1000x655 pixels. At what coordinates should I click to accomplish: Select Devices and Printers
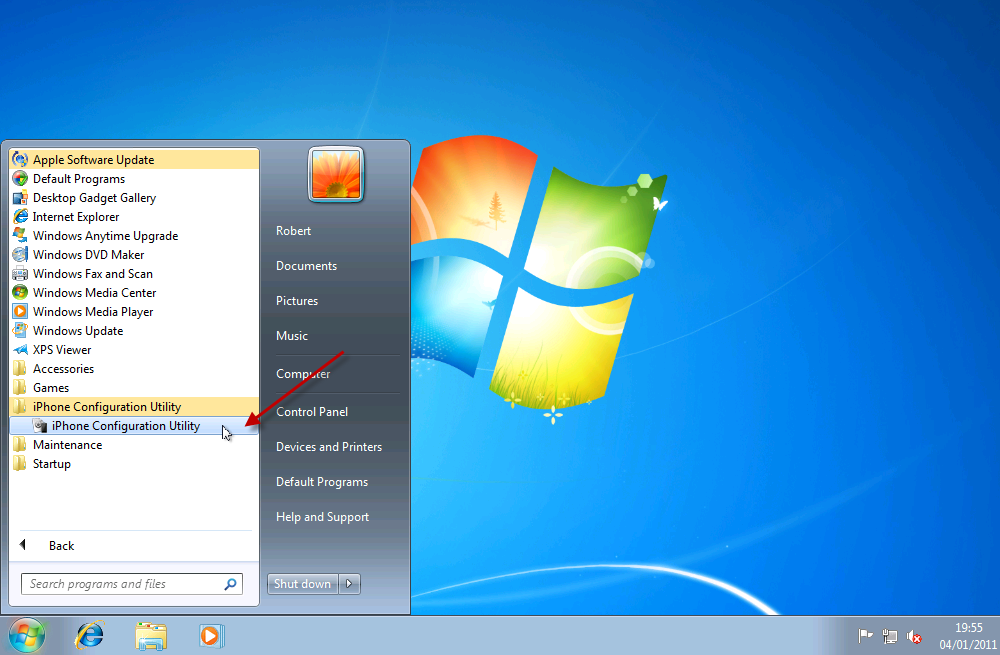pos(328,447)
